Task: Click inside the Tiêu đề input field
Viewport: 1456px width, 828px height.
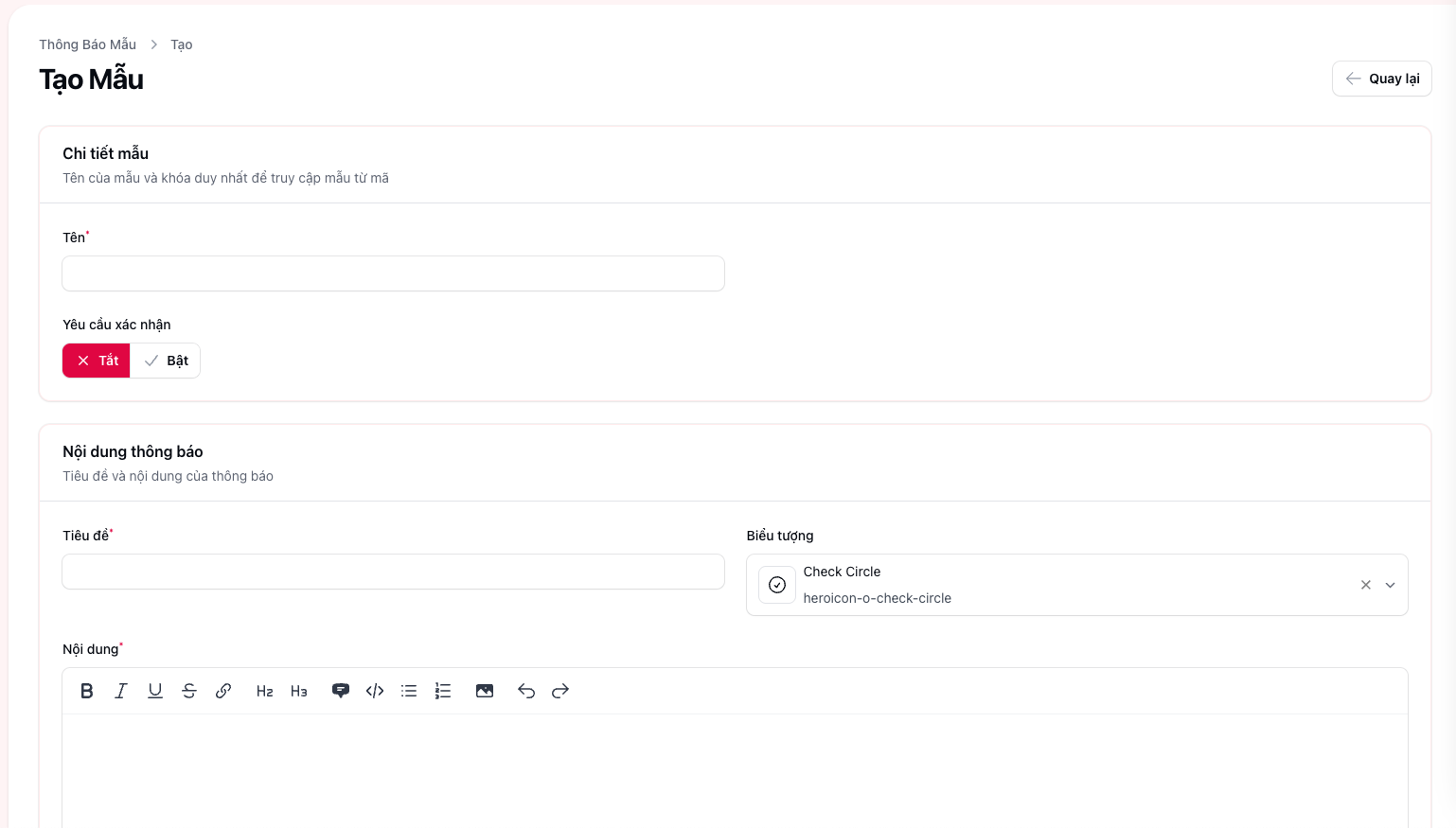Action: (393, 572)
